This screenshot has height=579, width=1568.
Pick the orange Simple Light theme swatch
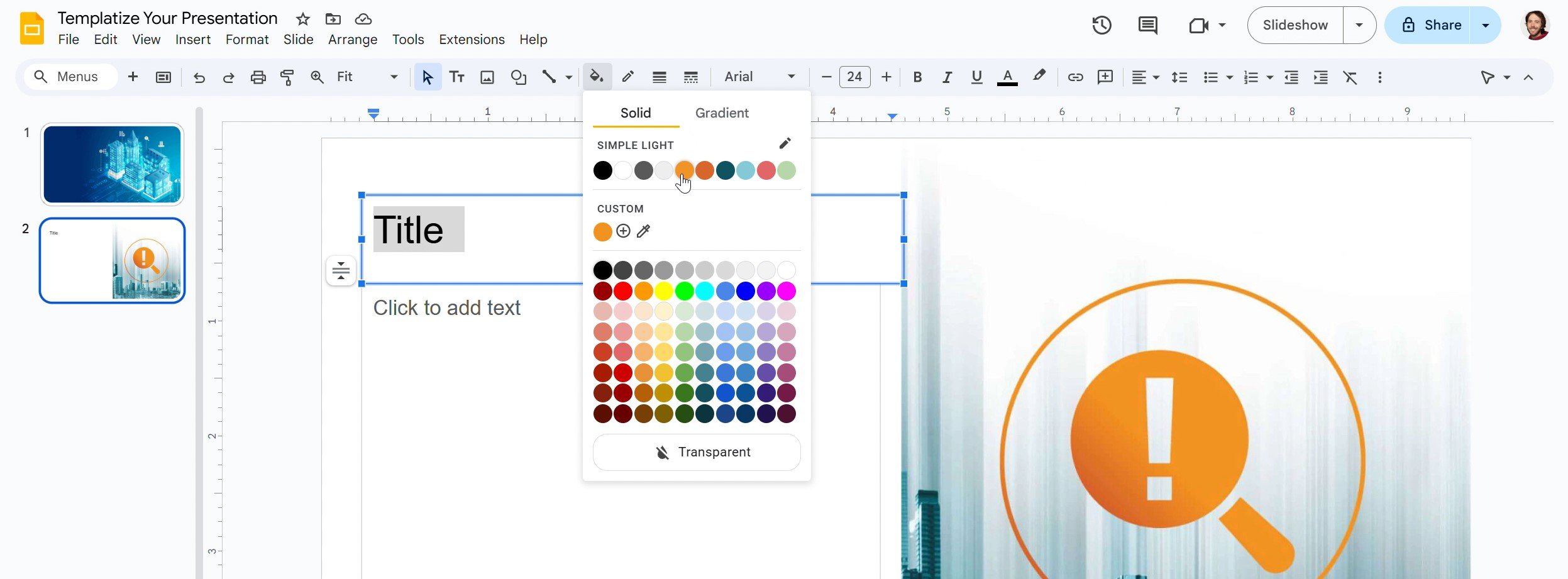(684, 170)
